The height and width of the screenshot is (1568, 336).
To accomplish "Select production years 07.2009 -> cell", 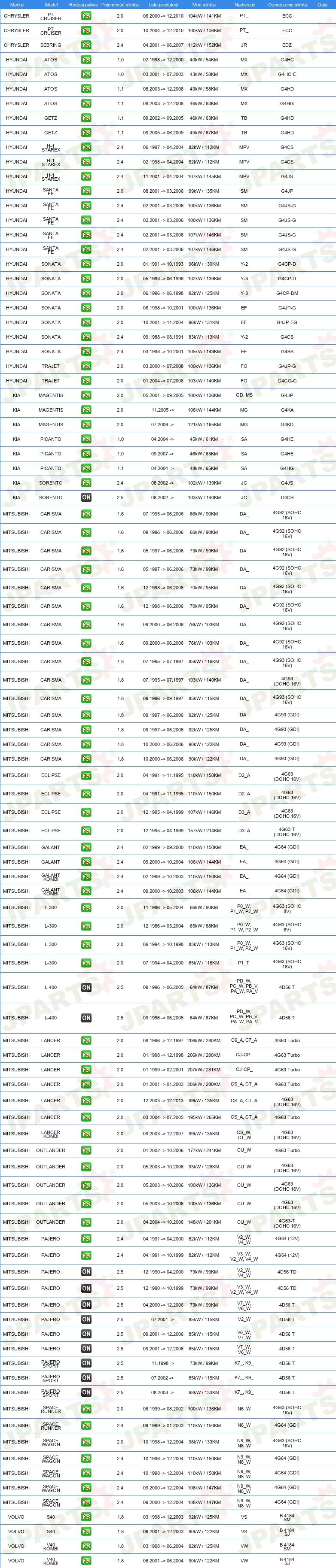I will (x=163, y=424).
